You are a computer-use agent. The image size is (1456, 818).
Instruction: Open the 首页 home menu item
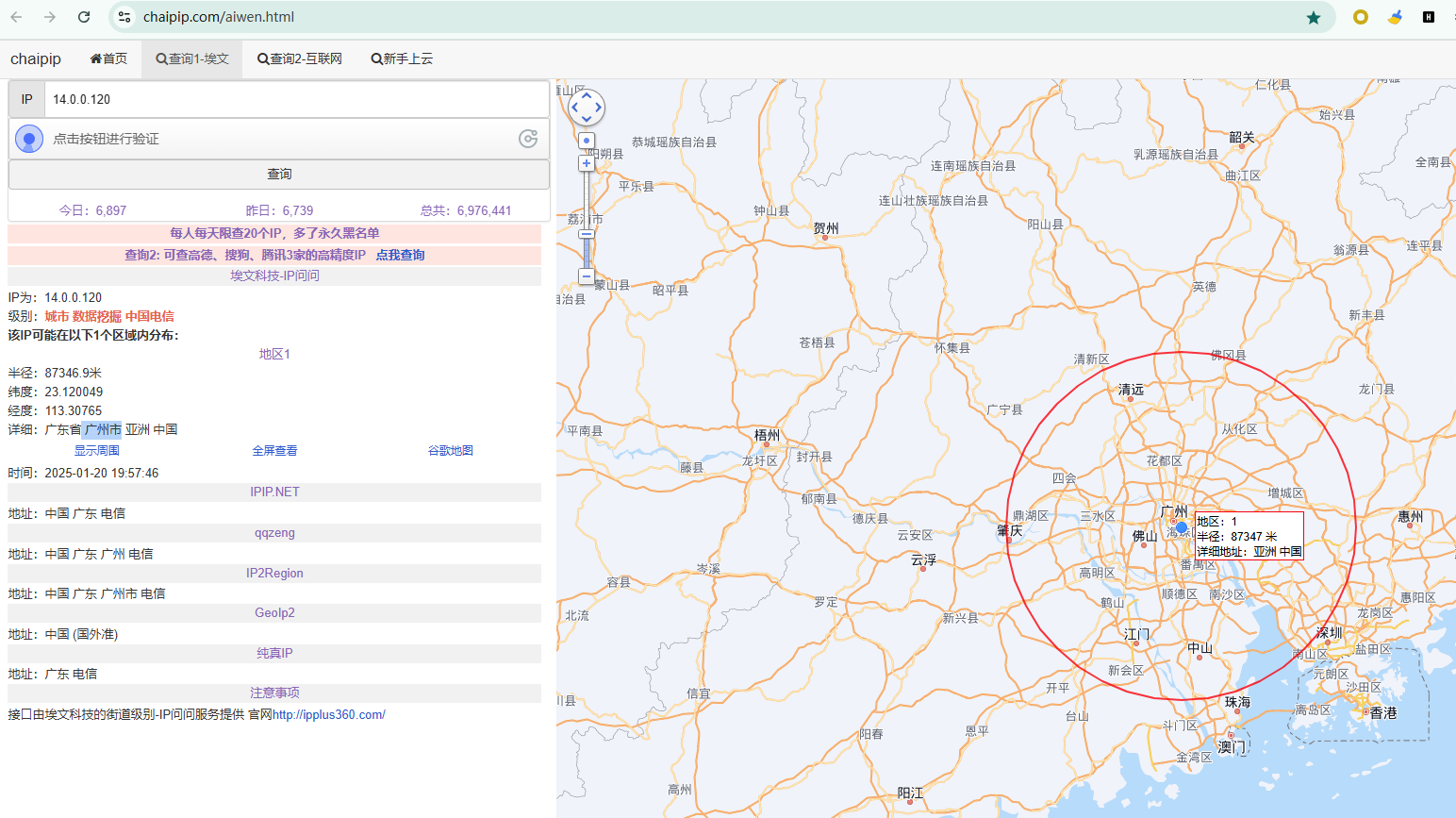108,58
